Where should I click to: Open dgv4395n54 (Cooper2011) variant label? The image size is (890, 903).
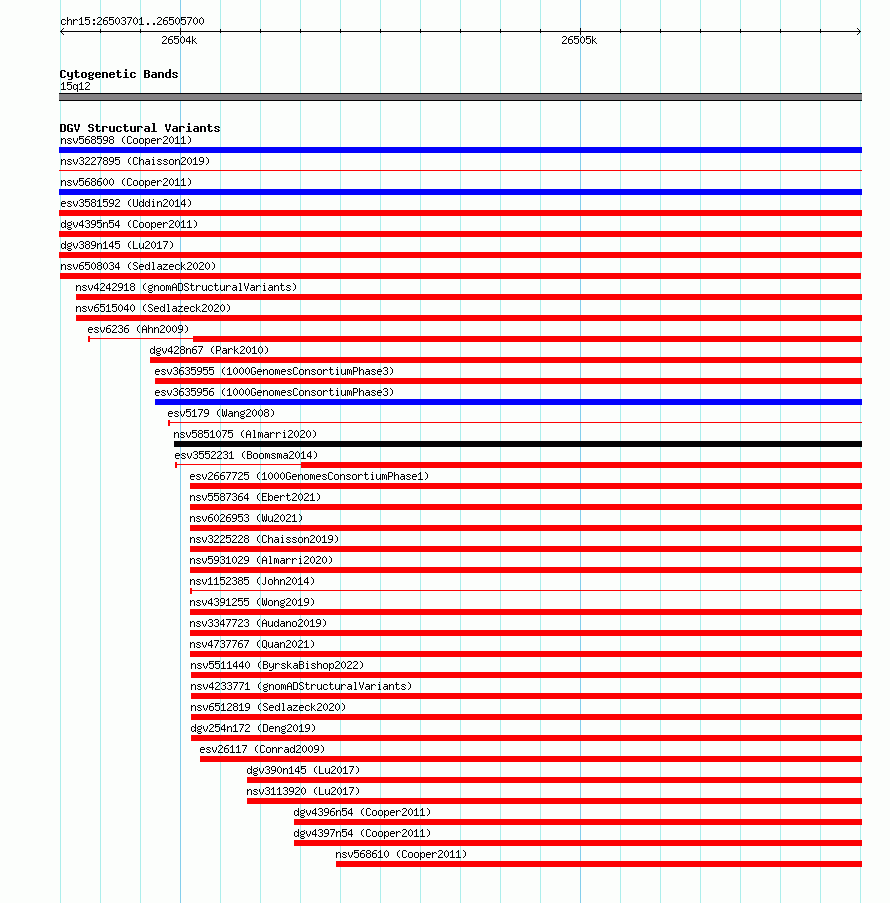(x=129, y=225)
